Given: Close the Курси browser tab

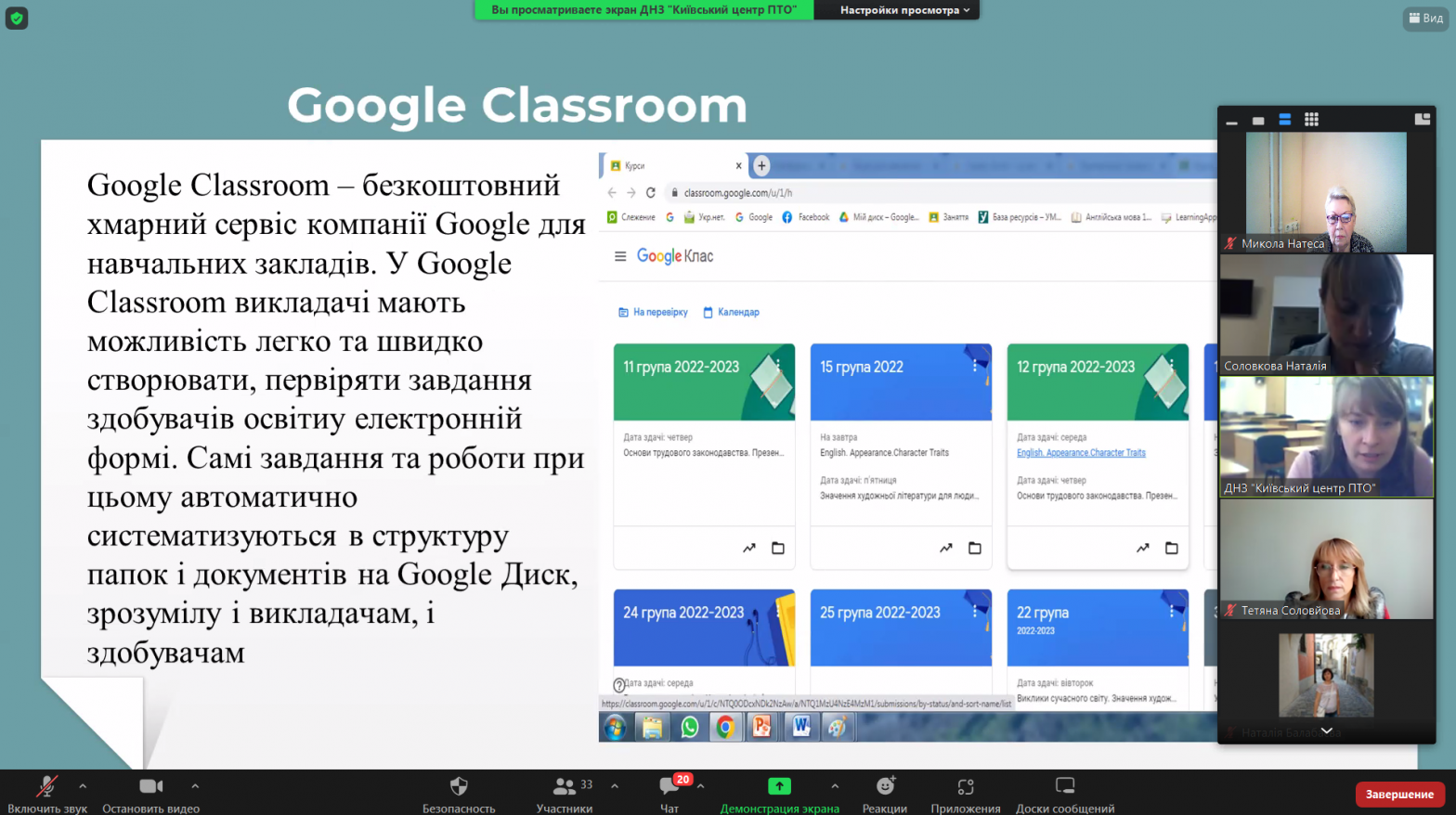Looking at the screenshot, I should [739, 166].
